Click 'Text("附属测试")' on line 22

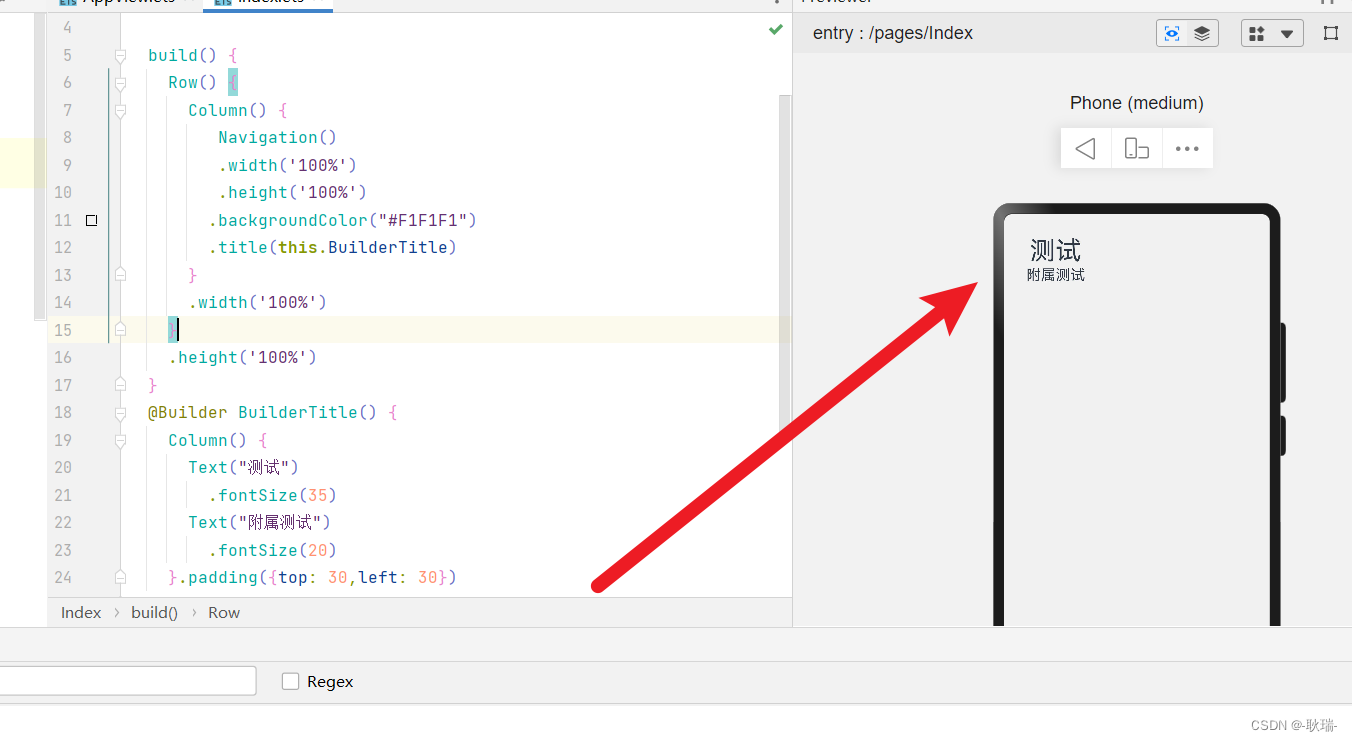[x=259, y=522]
